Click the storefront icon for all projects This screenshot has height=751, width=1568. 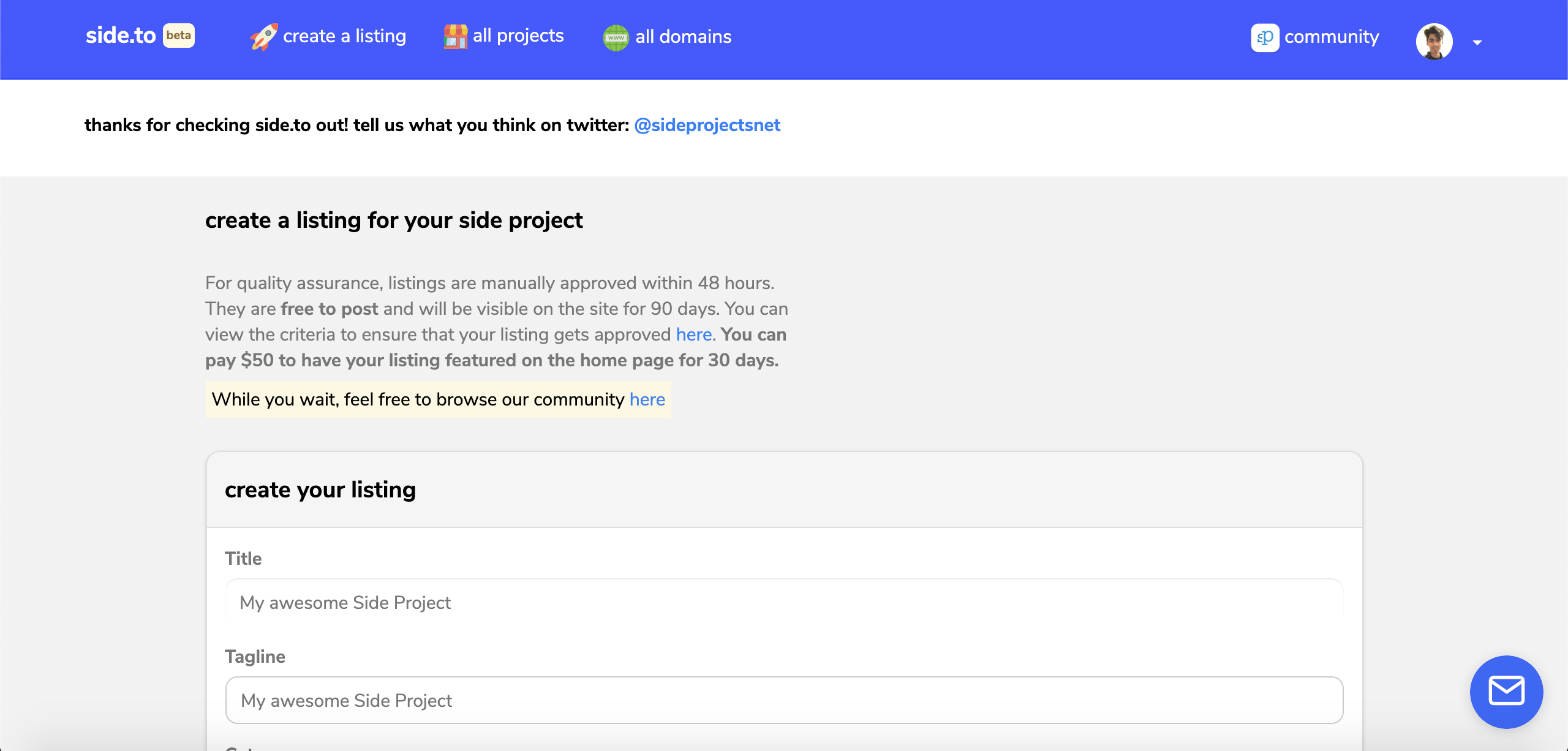click(455, 37)
